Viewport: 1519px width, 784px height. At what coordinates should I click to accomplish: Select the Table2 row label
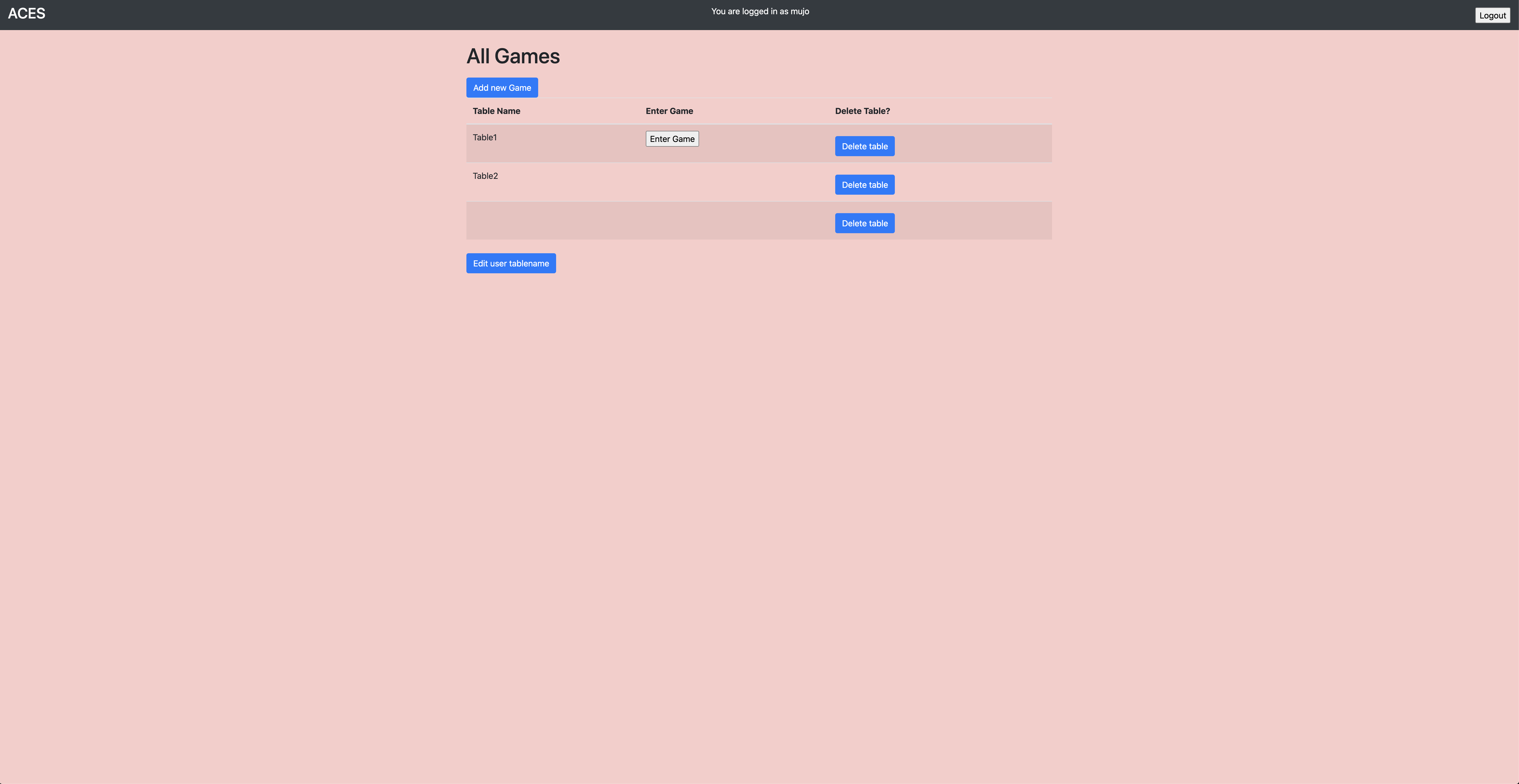[485, 176]
